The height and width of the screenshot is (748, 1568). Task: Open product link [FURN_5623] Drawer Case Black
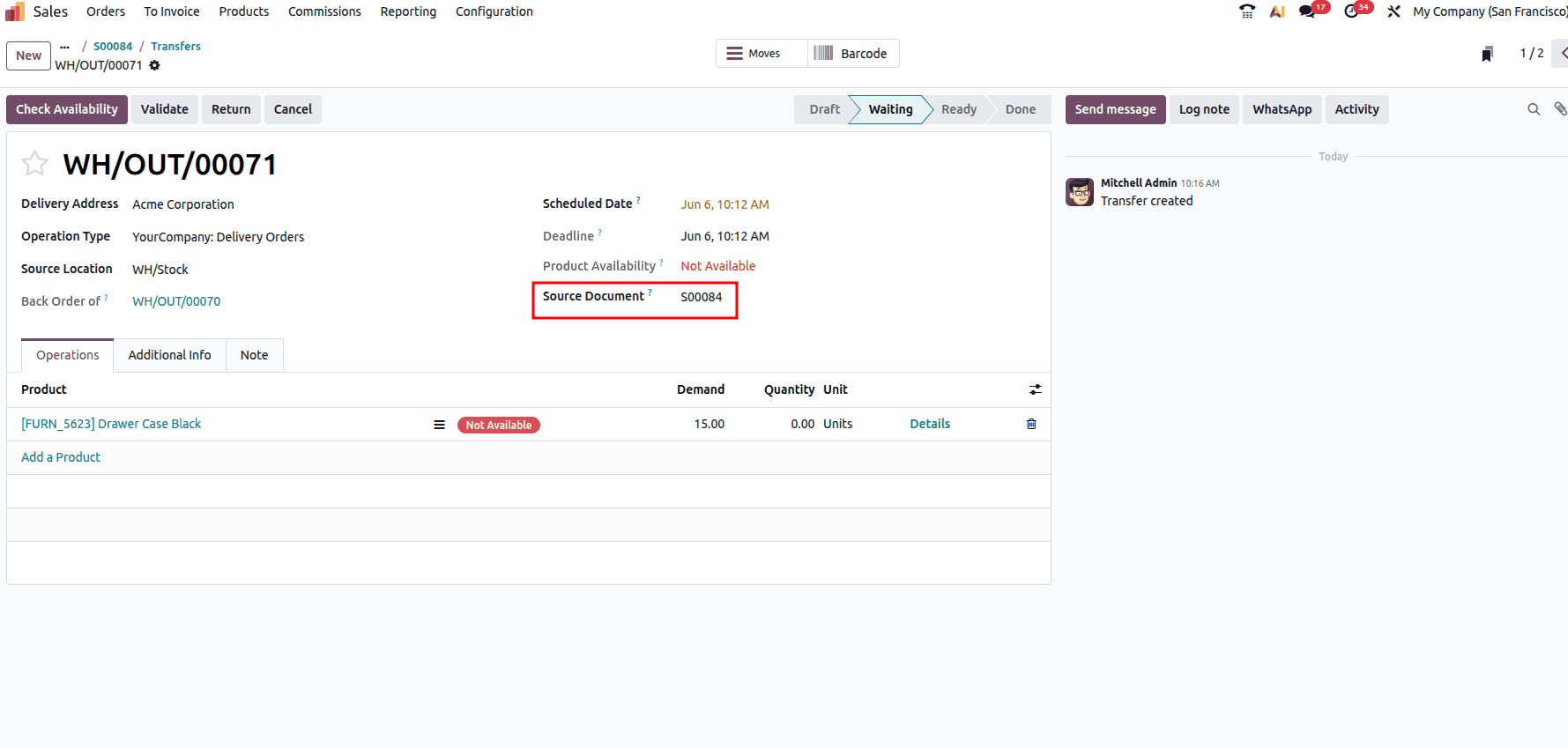pos(111,424)
